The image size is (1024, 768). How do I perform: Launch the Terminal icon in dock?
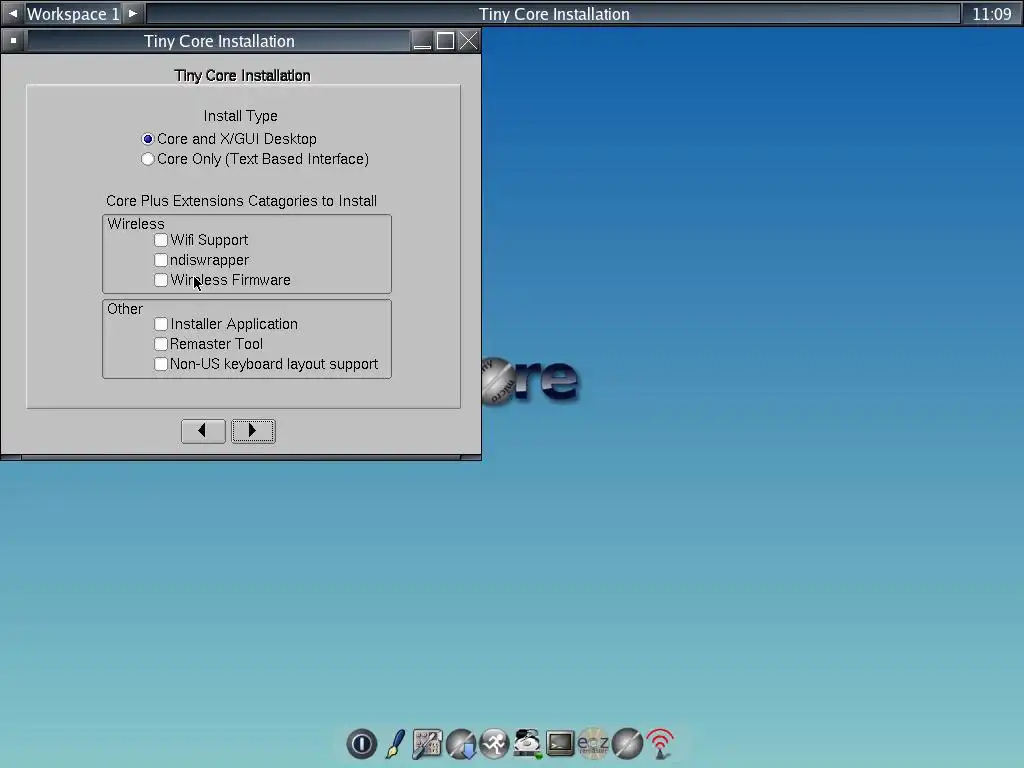pos(560,744)
